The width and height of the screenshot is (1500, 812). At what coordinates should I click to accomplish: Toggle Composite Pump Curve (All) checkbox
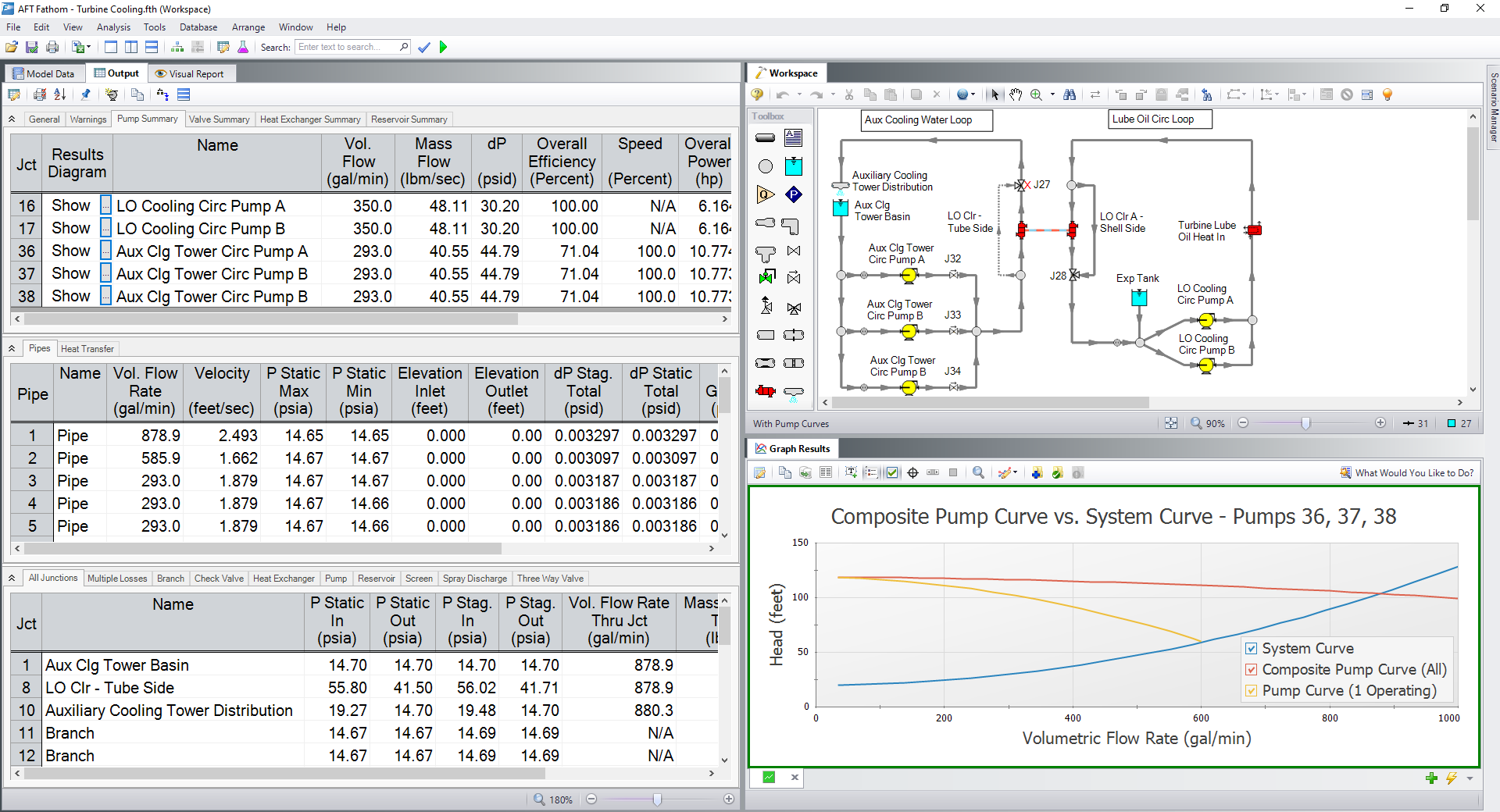tap(1252, 670)
